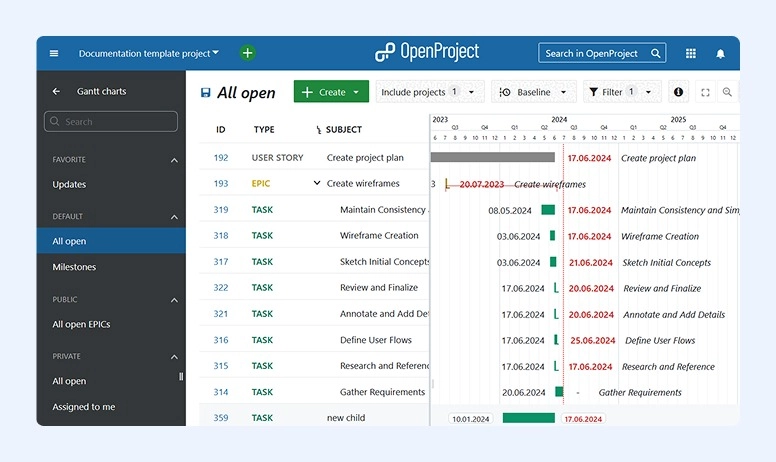The image size is (776, 462).
Task: Click the hierarchy icon next to SUBJECT
Action: click(318, 130)
